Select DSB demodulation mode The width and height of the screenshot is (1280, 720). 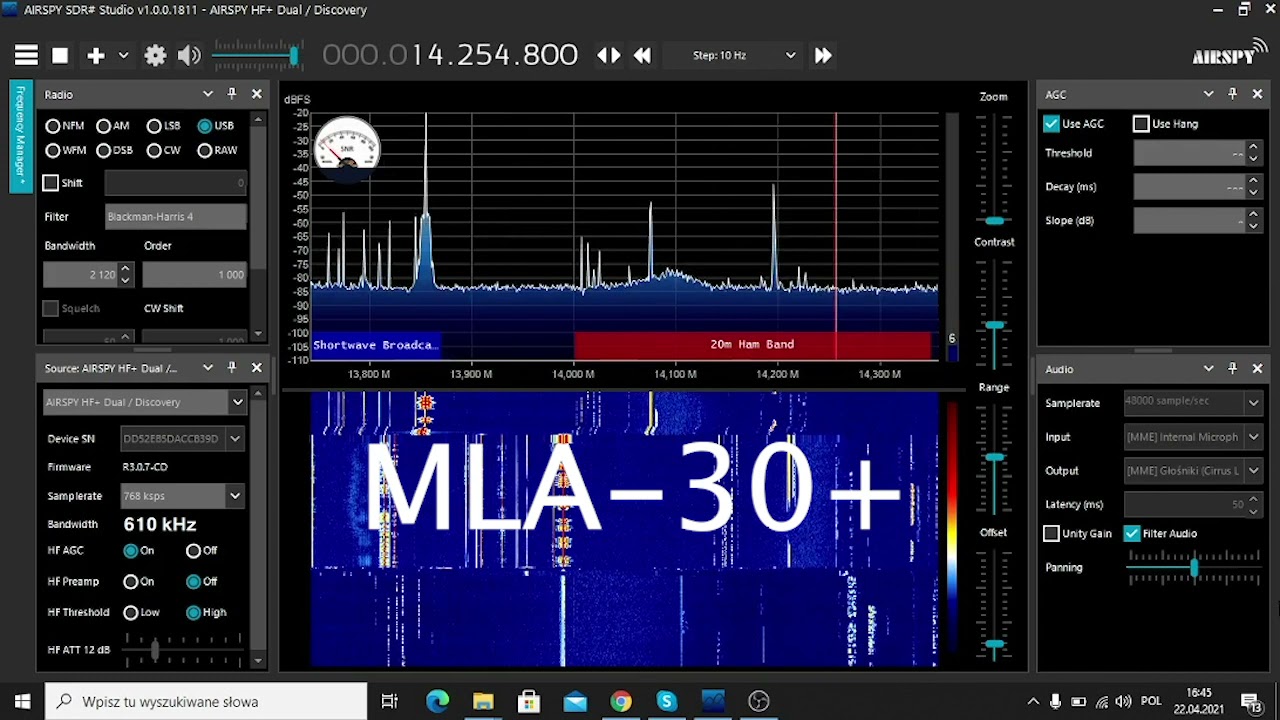(x=114, y=150)
